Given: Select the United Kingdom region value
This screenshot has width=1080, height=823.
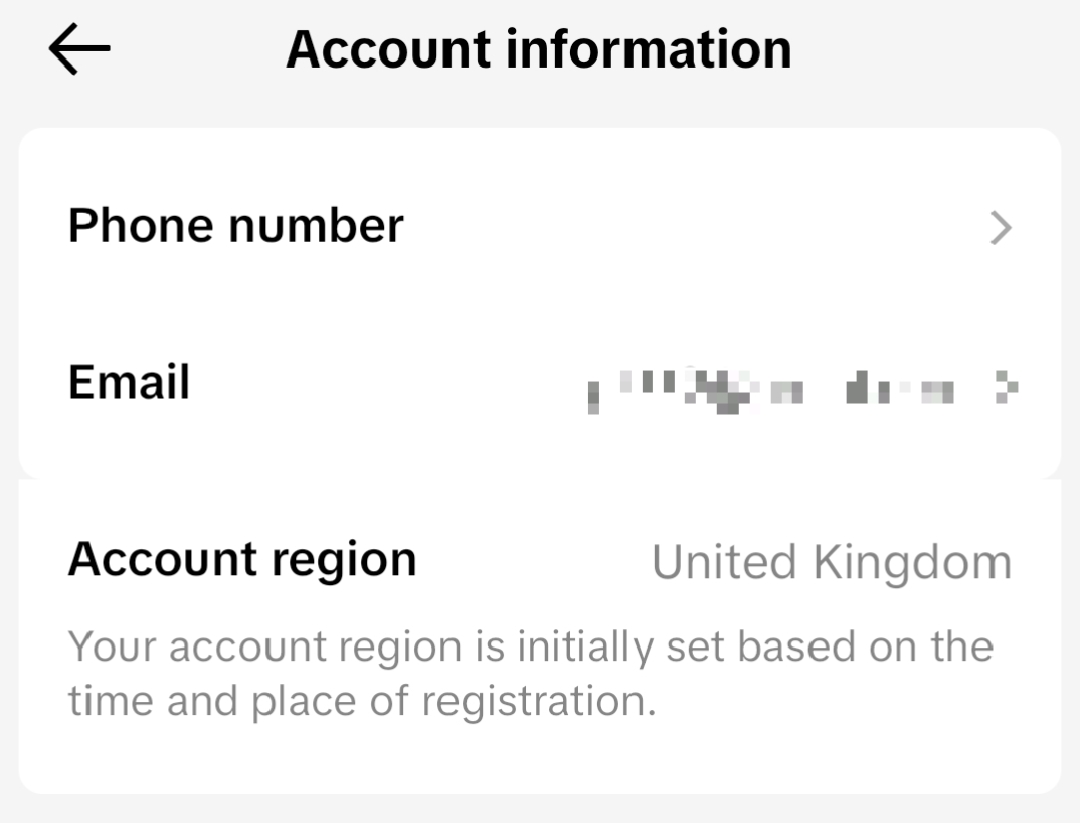Looking at the screenshot, I should coord(832,562).
